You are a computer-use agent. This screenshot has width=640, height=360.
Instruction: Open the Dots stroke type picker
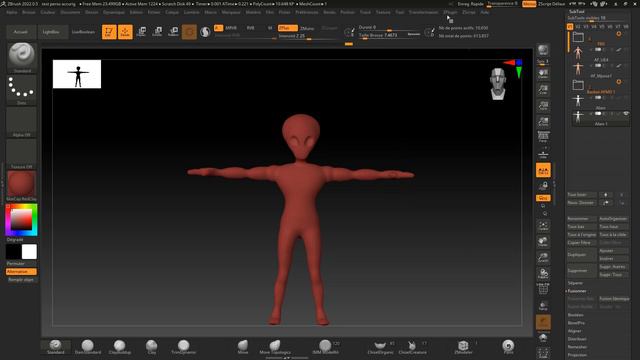pyautogui.click(x=22, y=89)
